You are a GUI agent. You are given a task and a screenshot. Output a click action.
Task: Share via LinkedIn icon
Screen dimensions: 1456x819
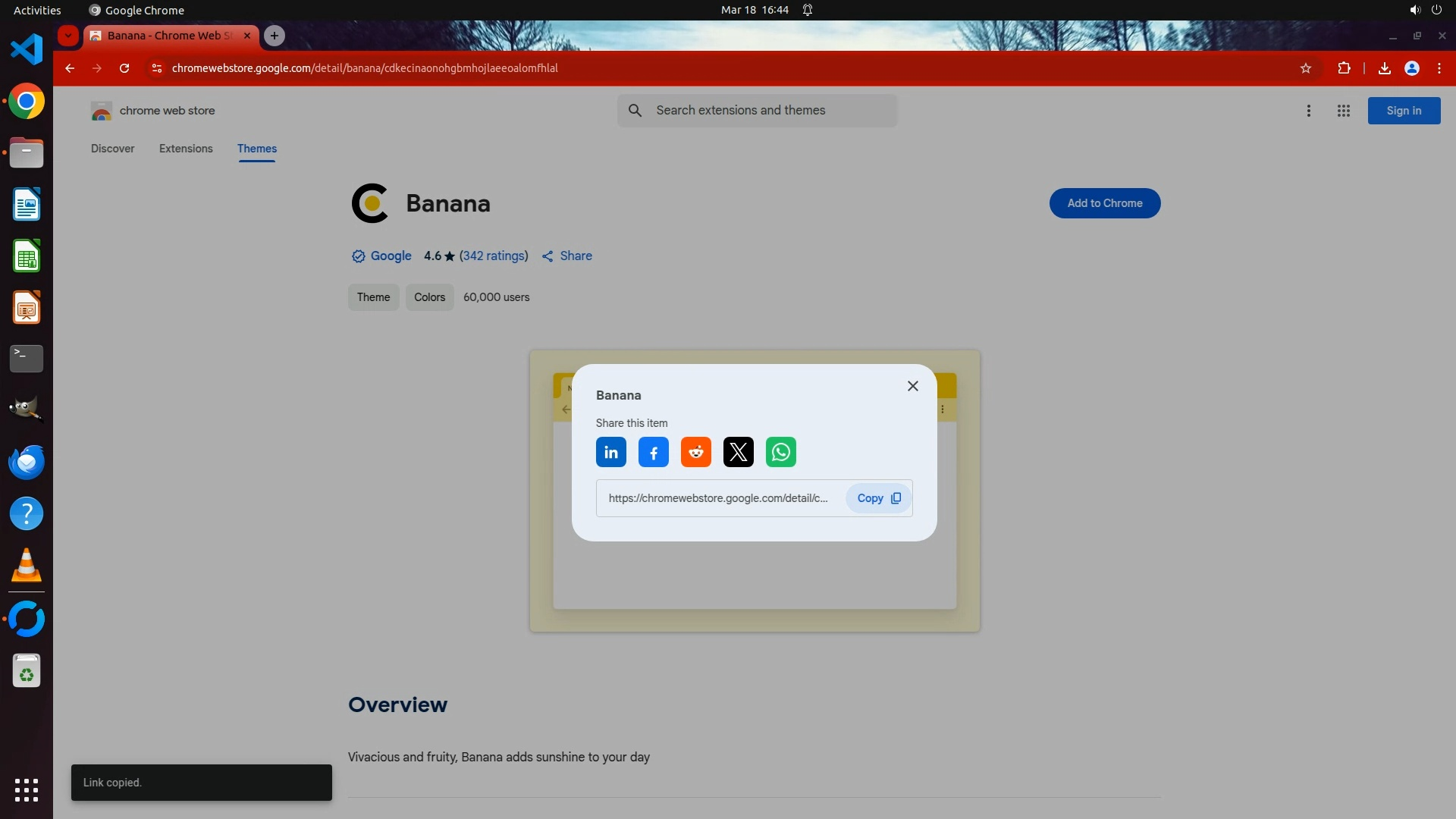coord(610,453)
